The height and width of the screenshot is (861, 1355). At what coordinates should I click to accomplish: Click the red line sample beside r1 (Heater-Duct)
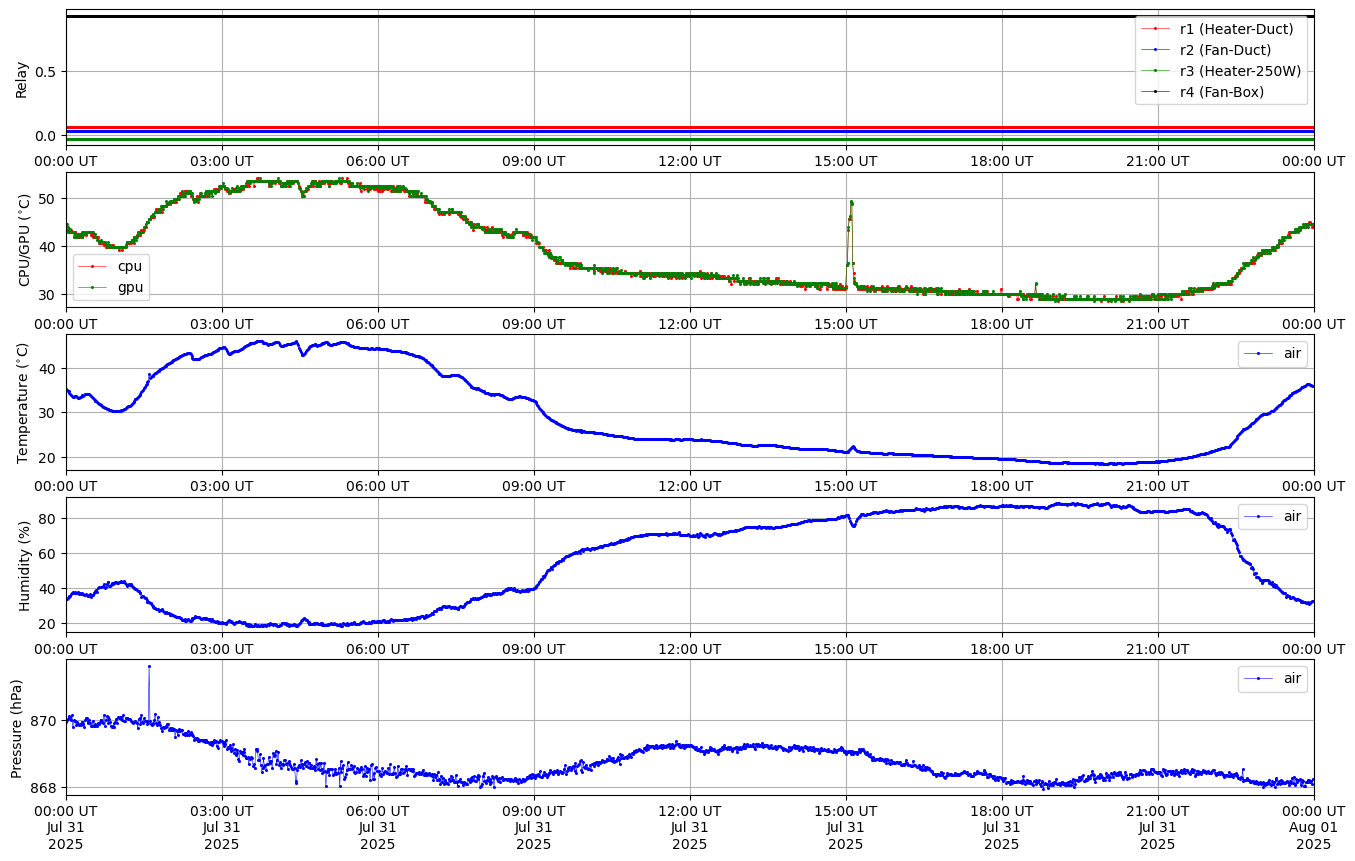[1157, 29]
